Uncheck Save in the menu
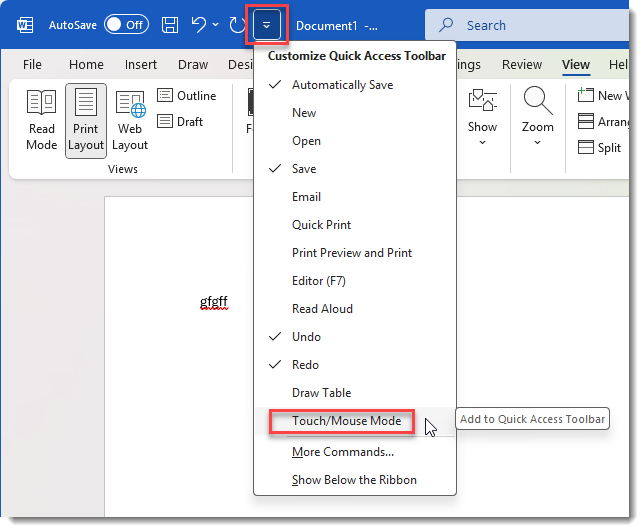 point(355,168)
